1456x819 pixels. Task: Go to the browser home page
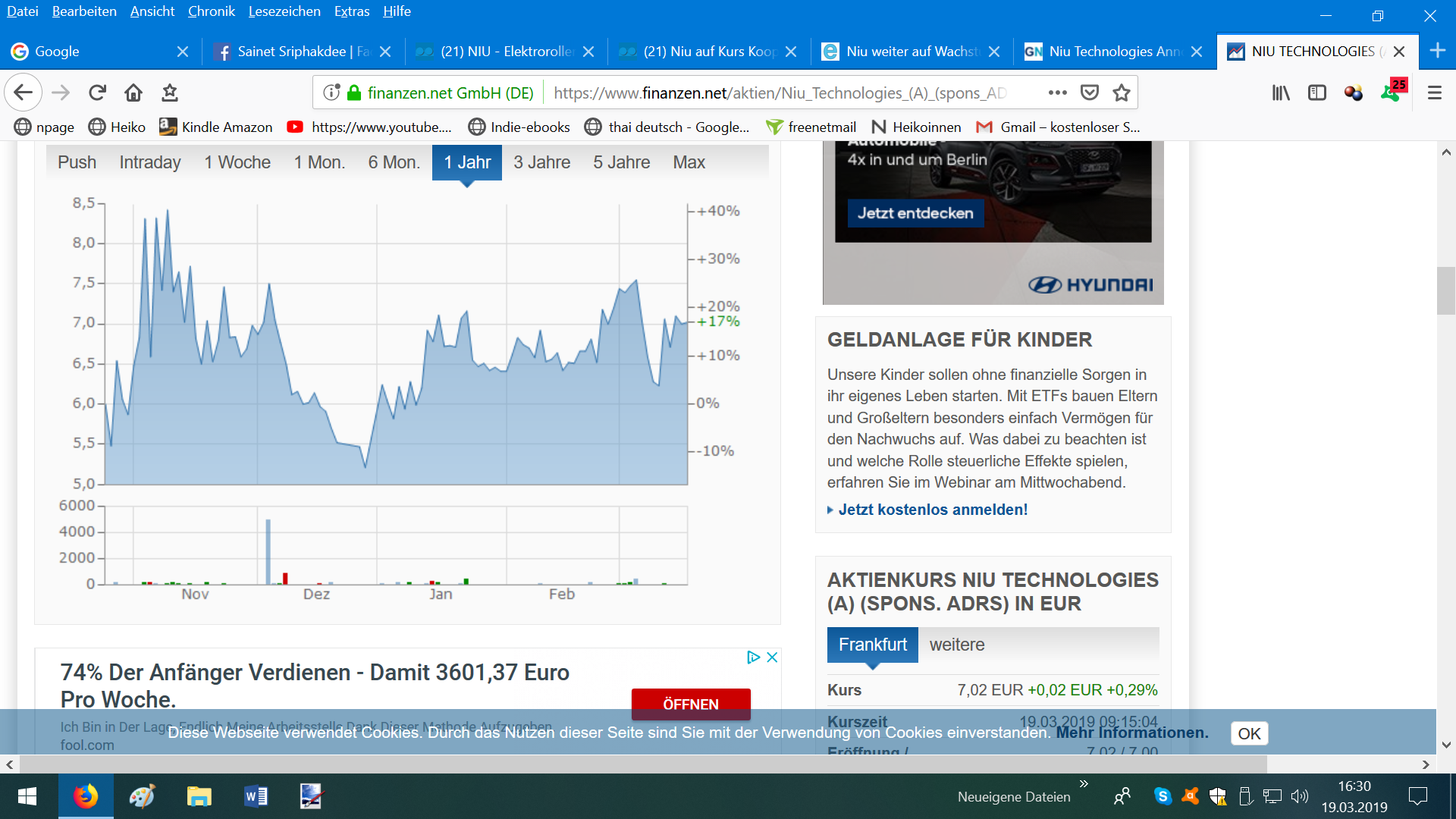click(133, 93)
